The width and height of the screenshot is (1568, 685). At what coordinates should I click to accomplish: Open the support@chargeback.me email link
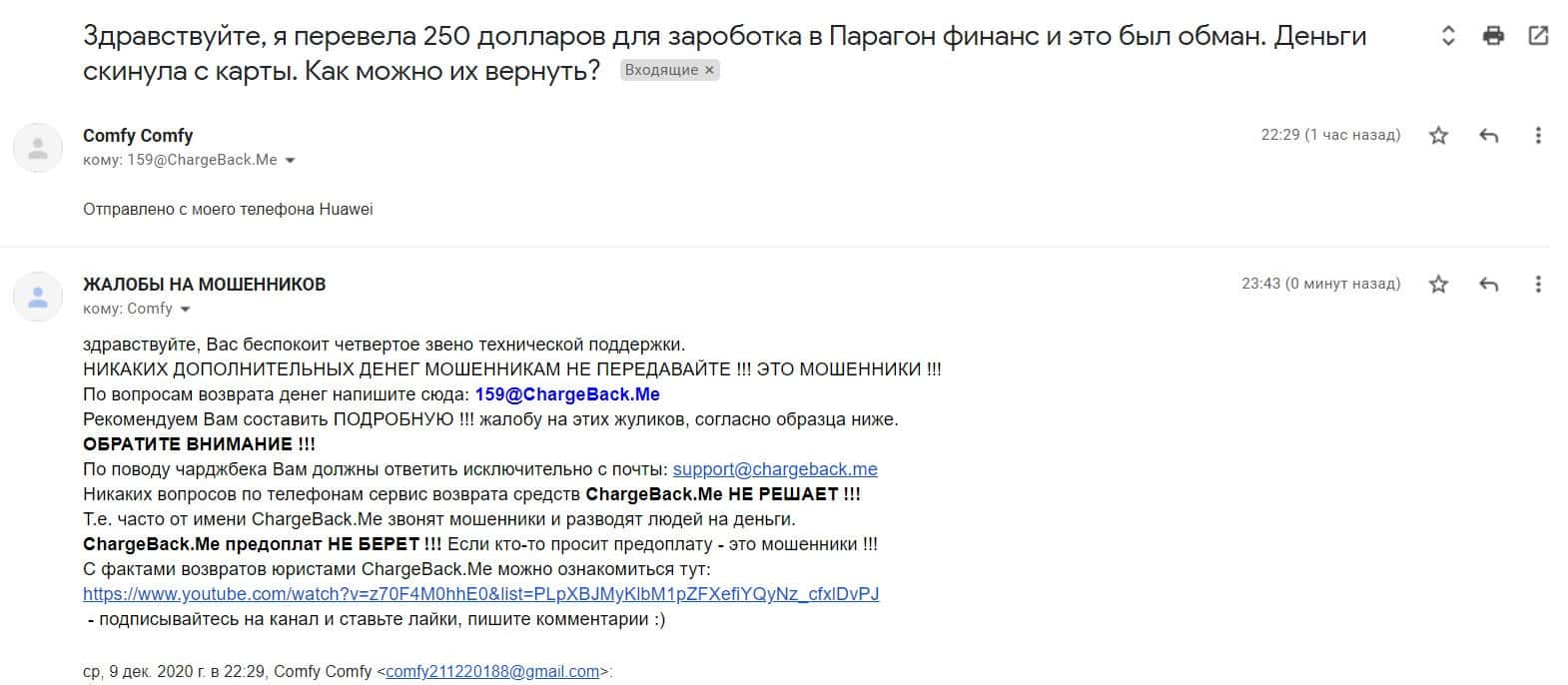point(775,469)
